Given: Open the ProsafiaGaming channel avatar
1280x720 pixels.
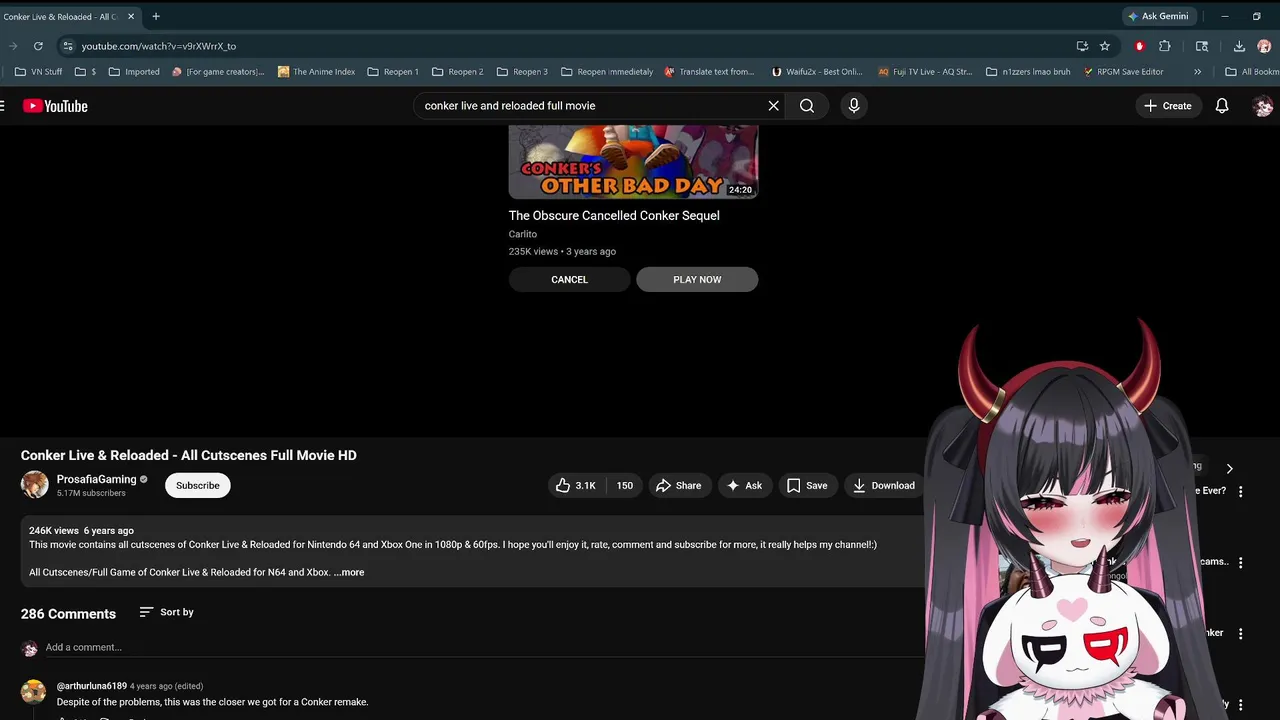Looking at the screenshot, I should click(35, 485).
